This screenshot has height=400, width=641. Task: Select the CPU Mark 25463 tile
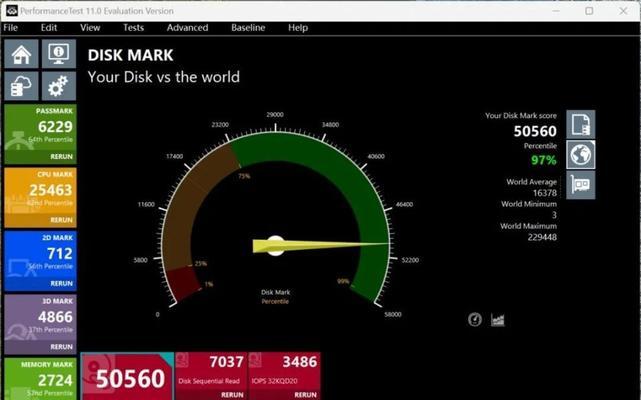[x=40, y=198]
